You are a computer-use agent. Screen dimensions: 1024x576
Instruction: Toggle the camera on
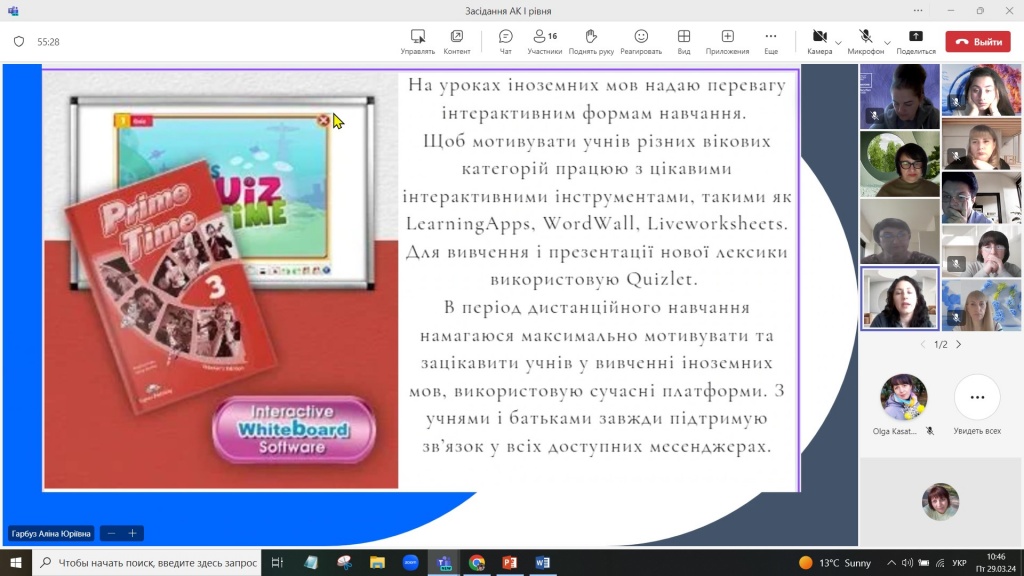pos(819,37)
